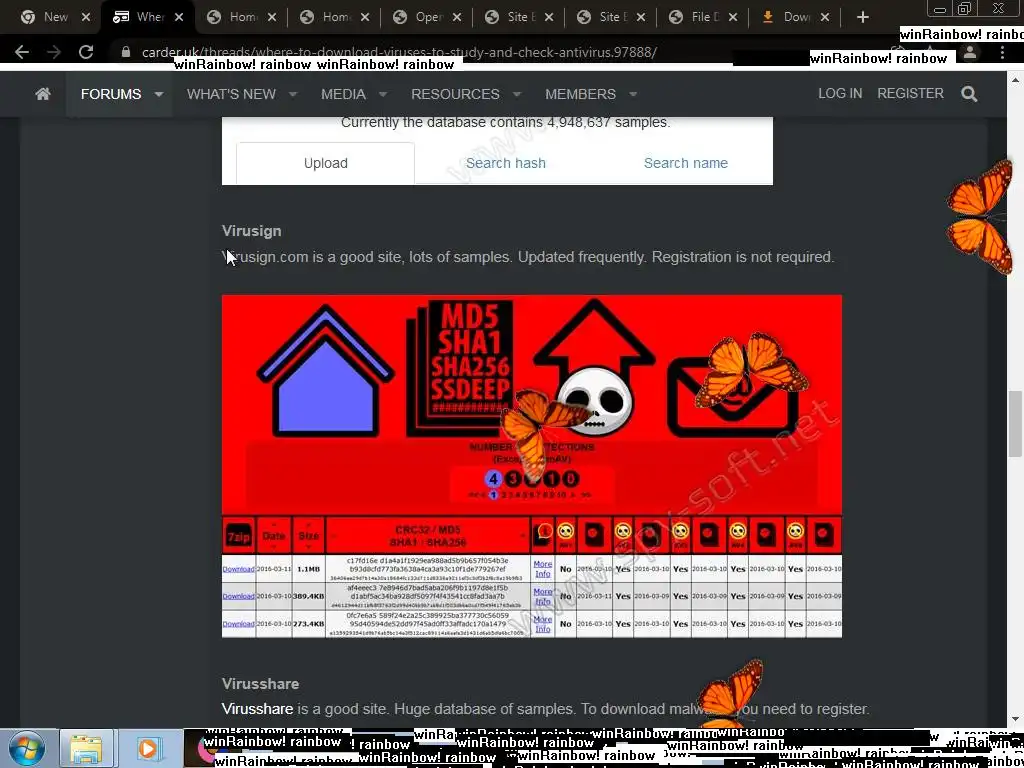Image resolution: width=1024 pixels, height=768 pixels.
Task: Expand the MEMBERS dropdown arrow
Action: (633, 94)
